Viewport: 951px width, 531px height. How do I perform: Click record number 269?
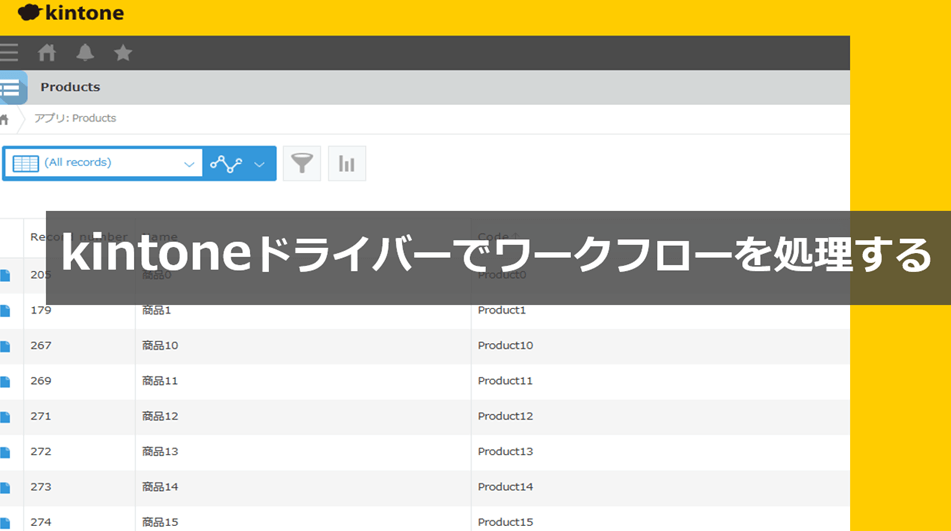coord(41,381)
